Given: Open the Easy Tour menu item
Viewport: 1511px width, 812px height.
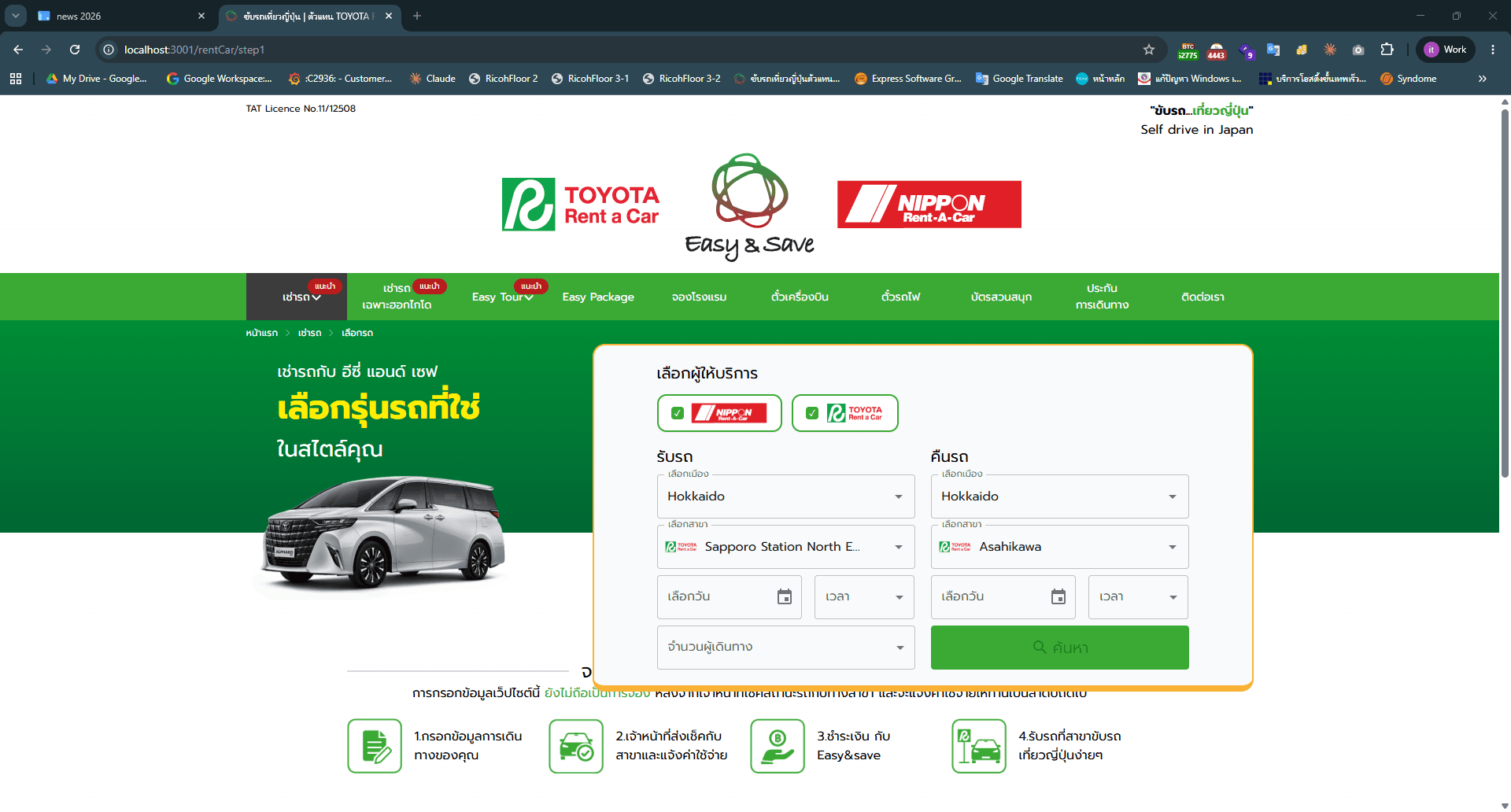Looking at the screenshot, I should [503, 297].
